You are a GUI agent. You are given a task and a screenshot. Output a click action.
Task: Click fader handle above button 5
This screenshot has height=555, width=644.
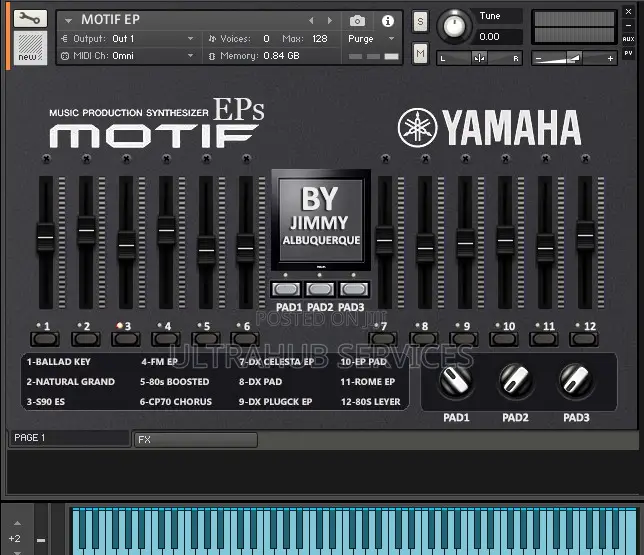[x=206, y=250]
